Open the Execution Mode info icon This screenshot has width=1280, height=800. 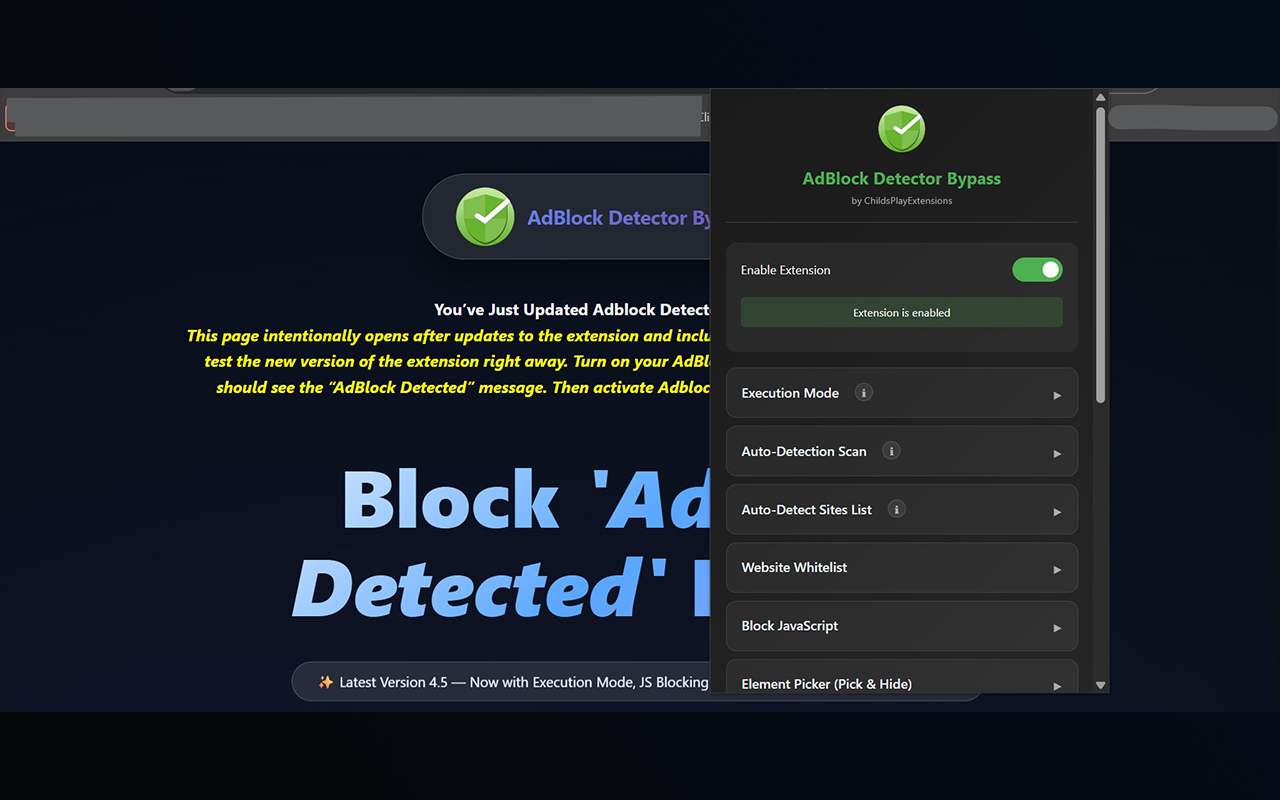click(864, 392)
